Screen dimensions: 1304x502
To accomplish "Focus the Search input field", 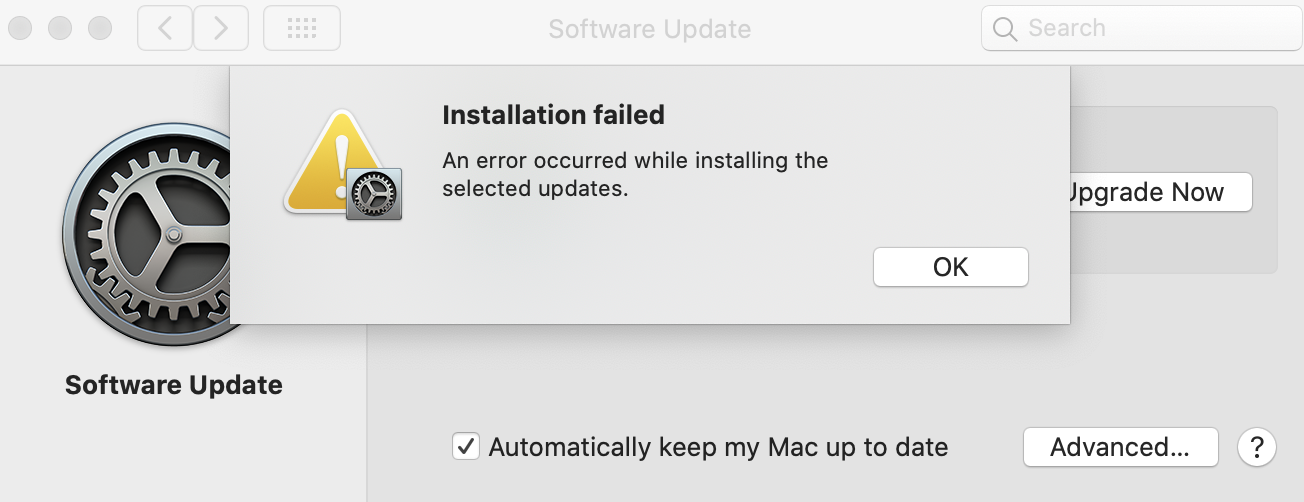I will 1142,29.
